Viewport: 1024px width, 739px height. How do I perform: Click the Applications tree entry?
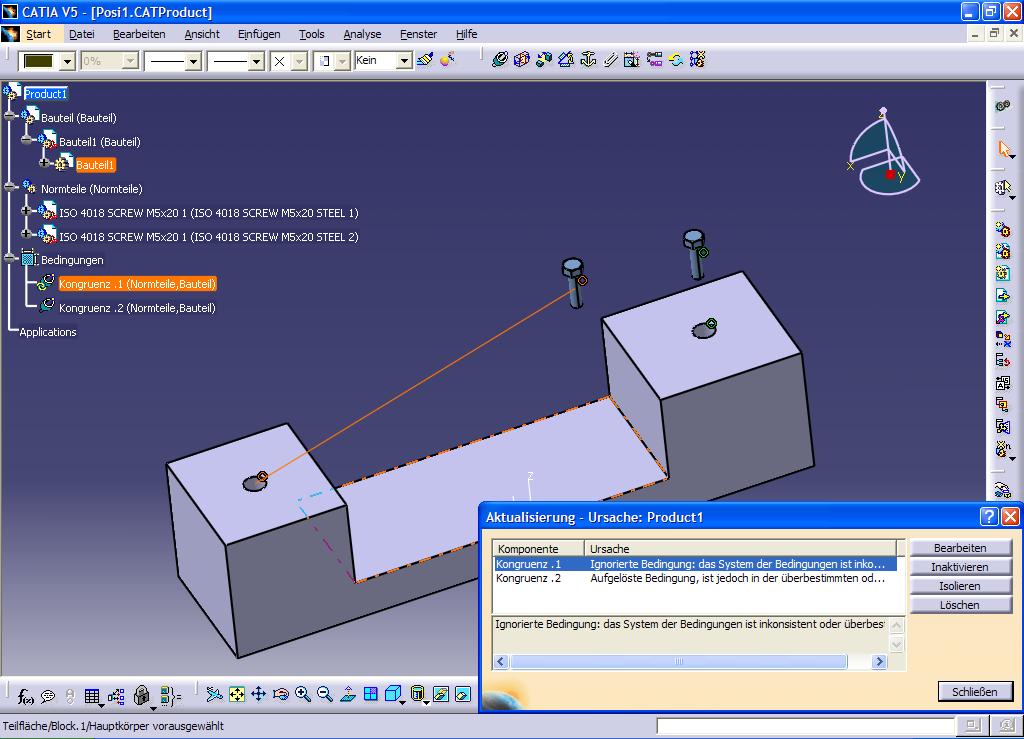pyautogui.click(x=48, y=332)
